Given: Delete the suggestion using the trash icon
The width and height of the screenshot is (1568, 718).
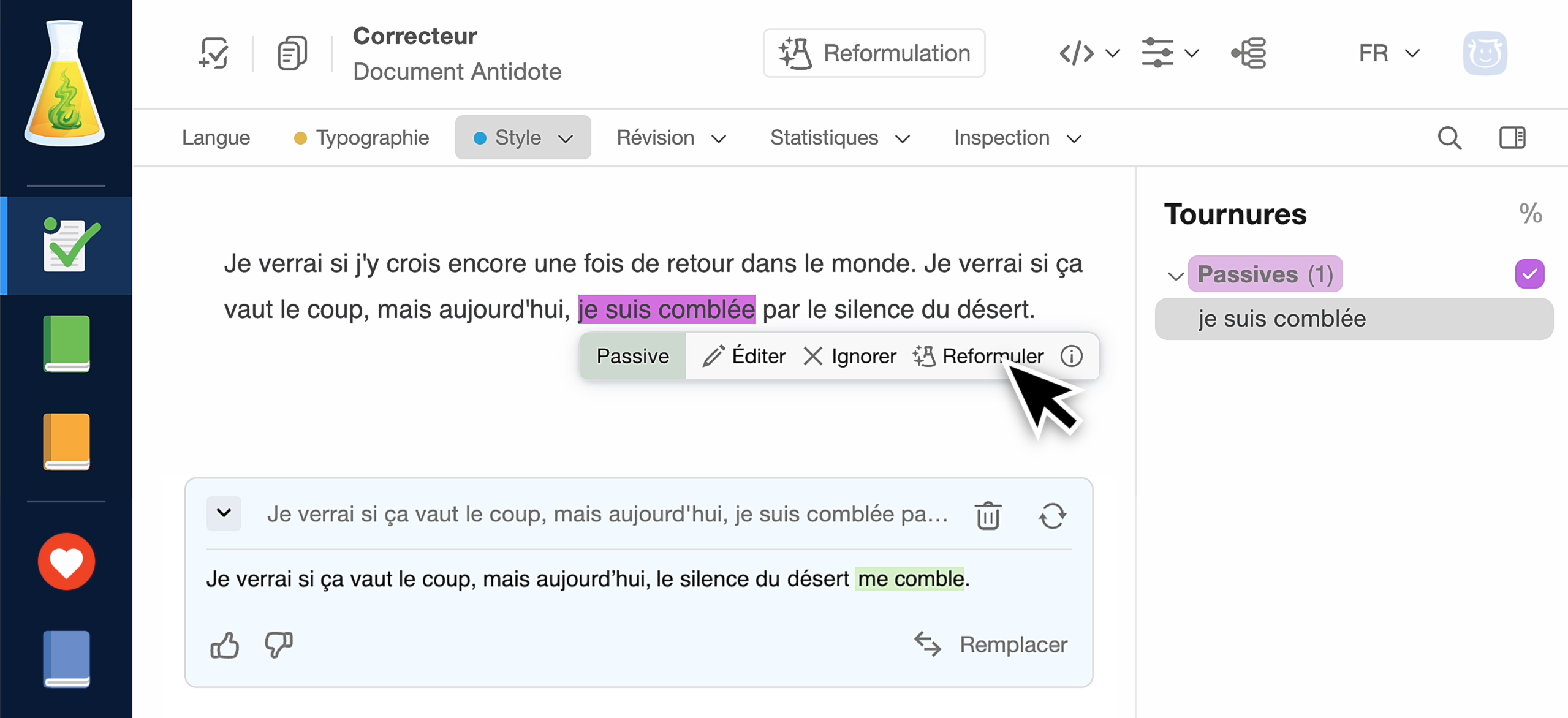Looking at the screenshot, I should coord(988,515).
